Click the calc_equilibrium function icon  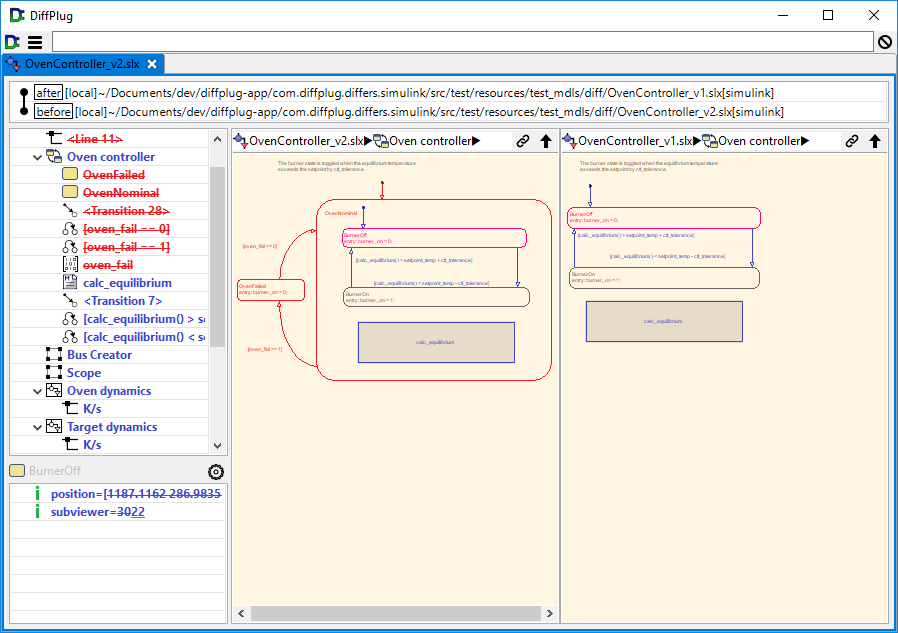point(70,282)
